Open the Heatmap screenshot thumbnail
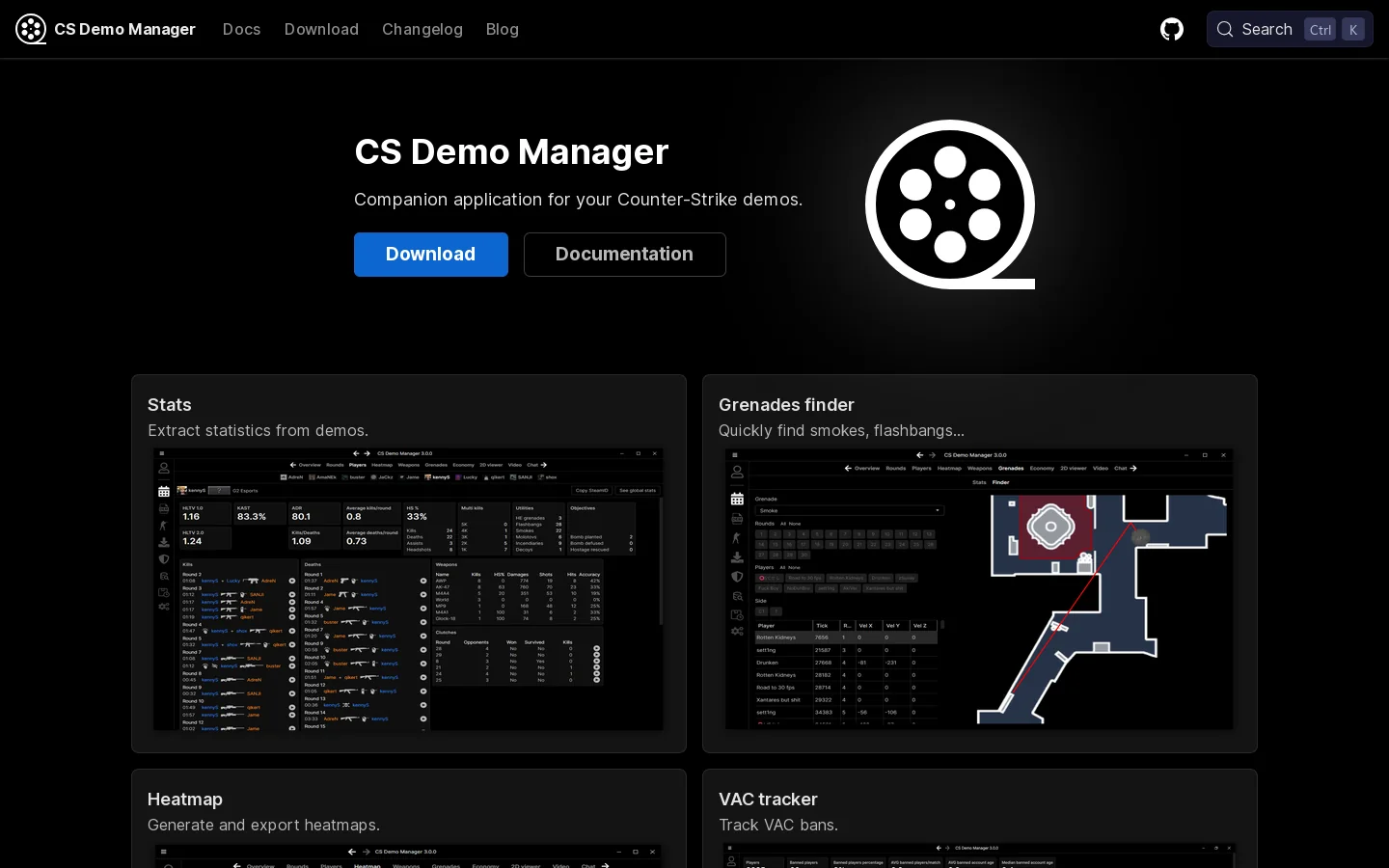Screen dimensions: 1389x868 409,855
